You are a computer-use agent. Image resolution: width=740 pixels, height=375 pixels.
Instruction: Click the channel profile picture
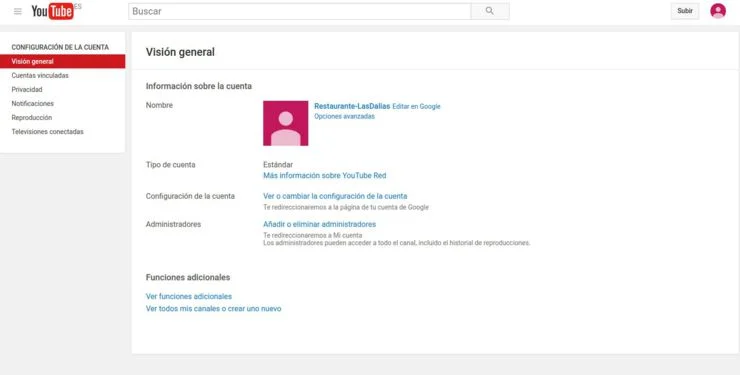(286, 123)
